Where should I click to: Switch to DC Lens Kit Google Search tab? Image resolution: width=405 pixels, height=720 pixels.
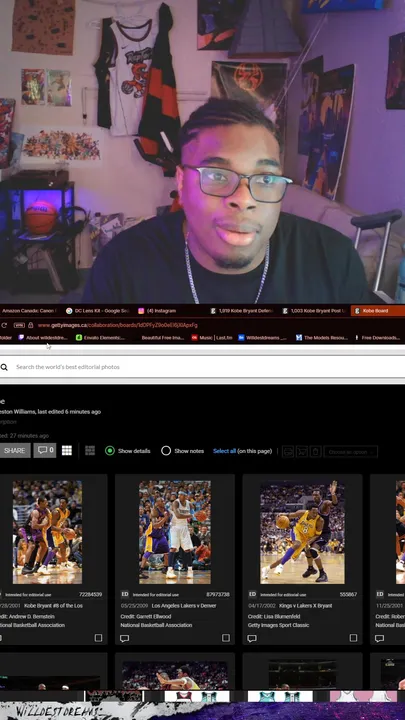(98, 311)
